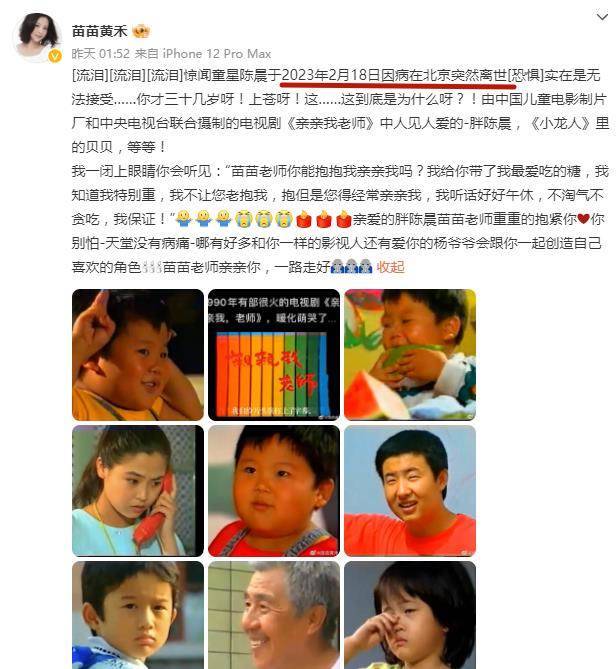This screenshot has height=669, width=616.
Task: Open photo of boy saluting
Action: (x=138, y=355)
